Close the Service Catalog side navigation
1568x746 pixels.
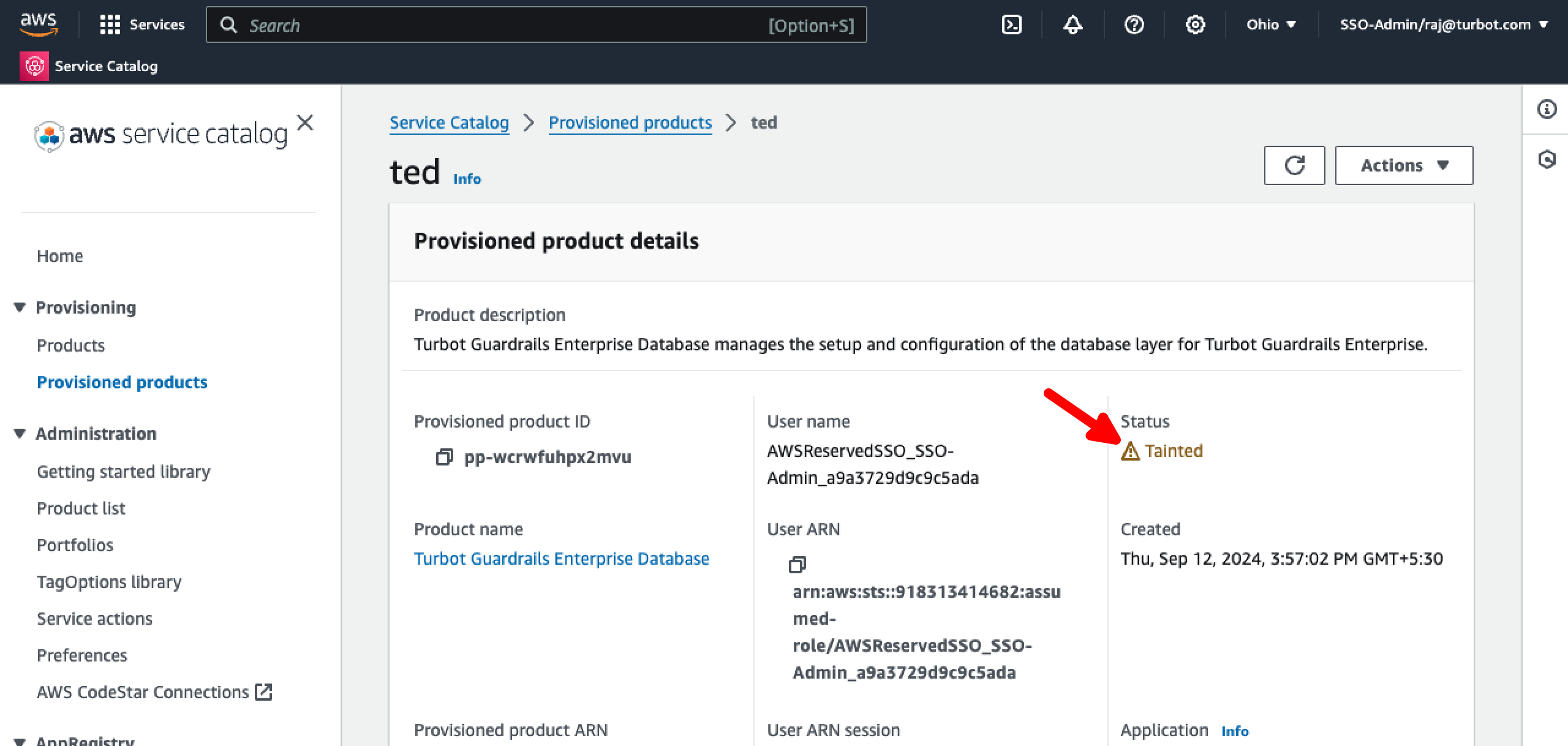coord(305,122)
